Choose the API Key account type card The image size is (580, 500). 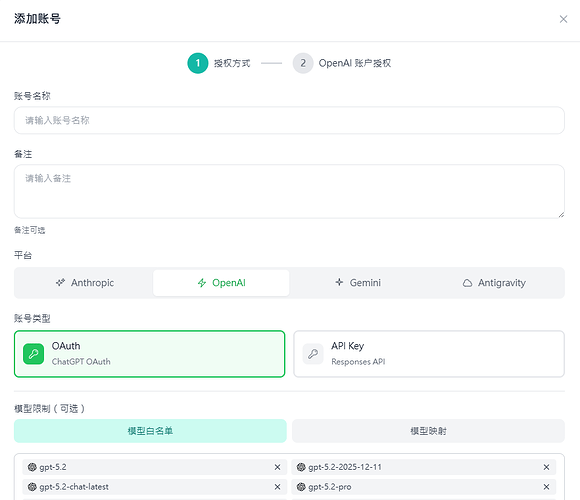coord(429,354)
